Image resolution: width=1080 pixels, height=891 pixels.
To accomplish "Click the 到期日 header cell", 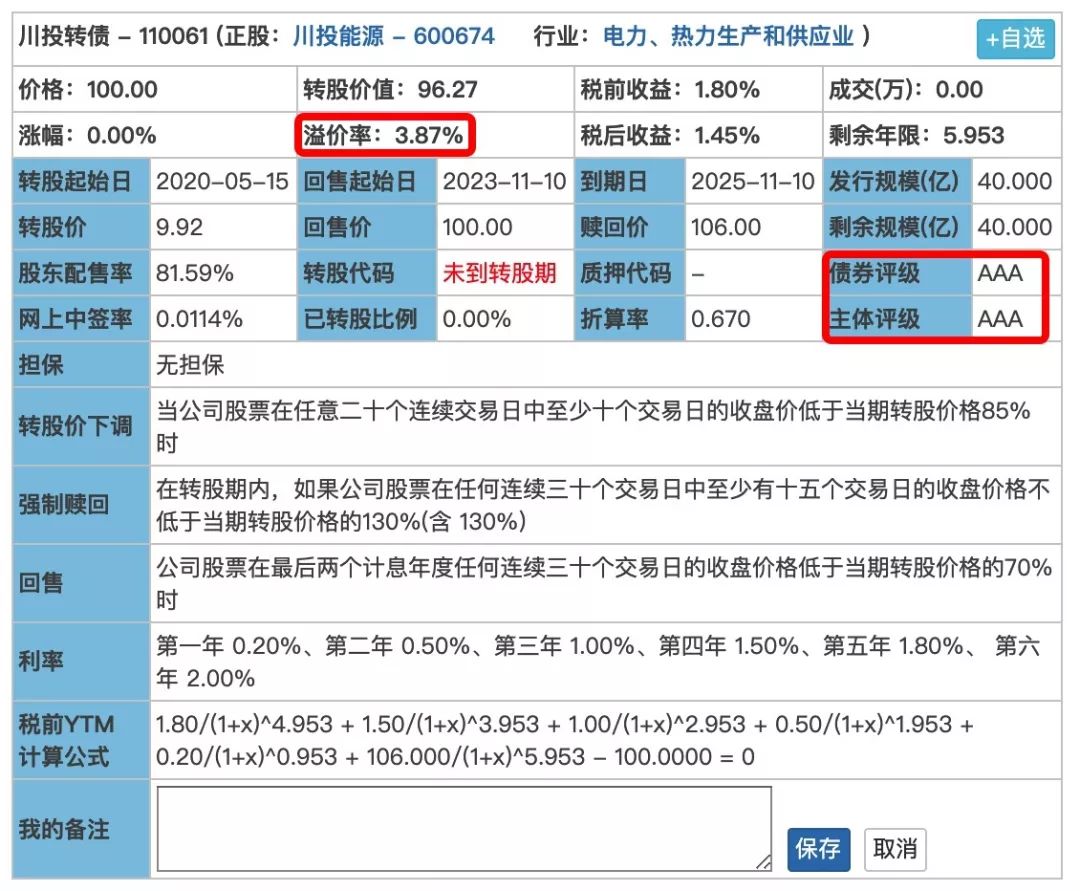I will [630, 181].
